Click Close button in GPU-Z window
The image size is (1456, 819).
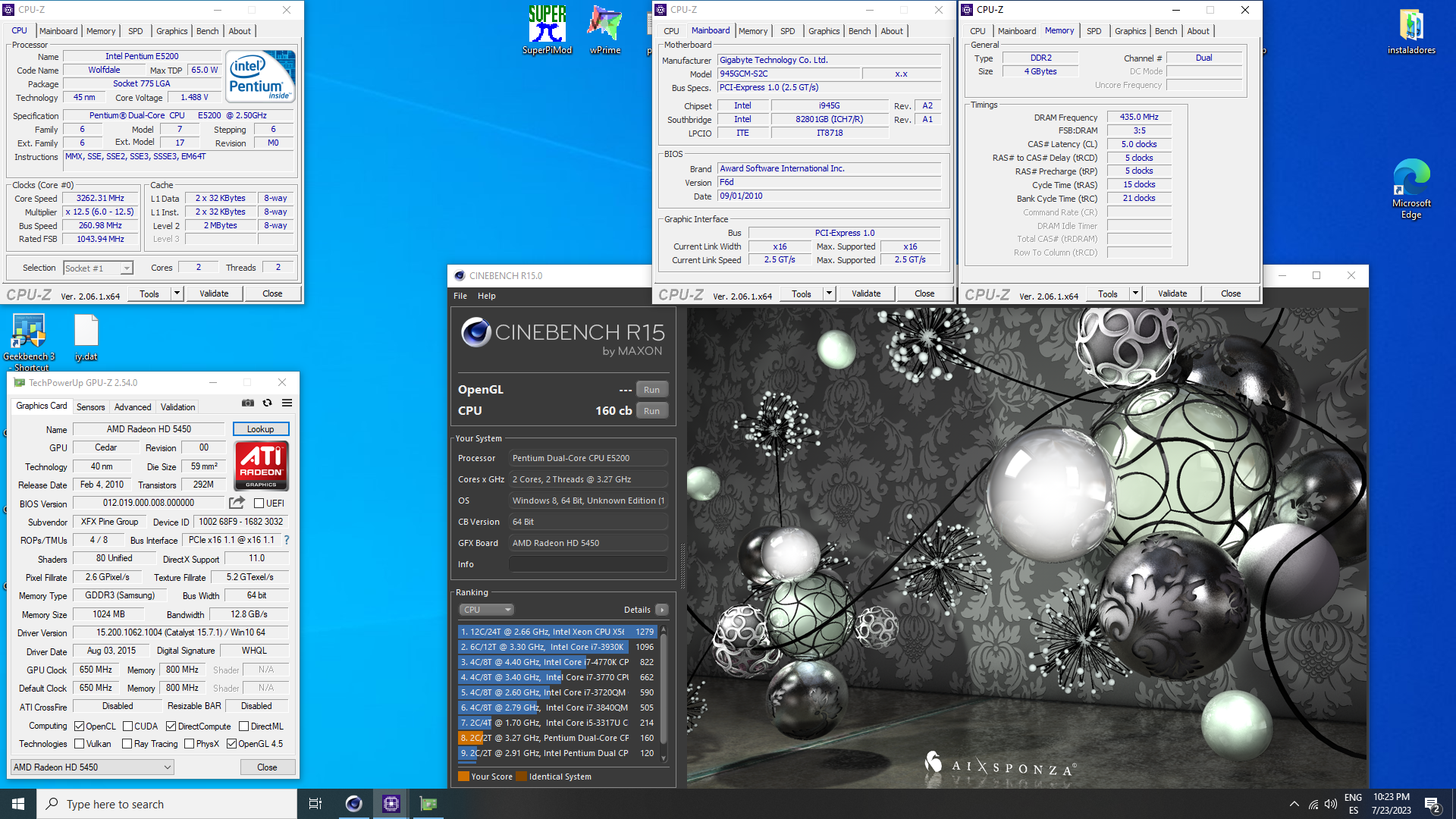[x=267, y=767]
